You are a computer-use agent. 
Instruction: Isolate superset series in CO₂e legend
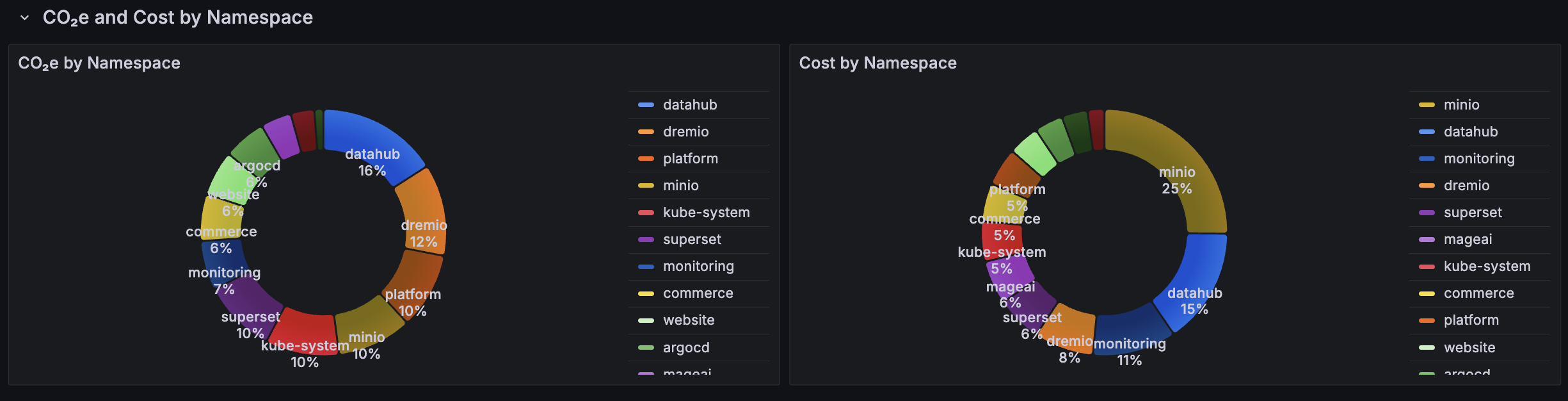[692, 239]
